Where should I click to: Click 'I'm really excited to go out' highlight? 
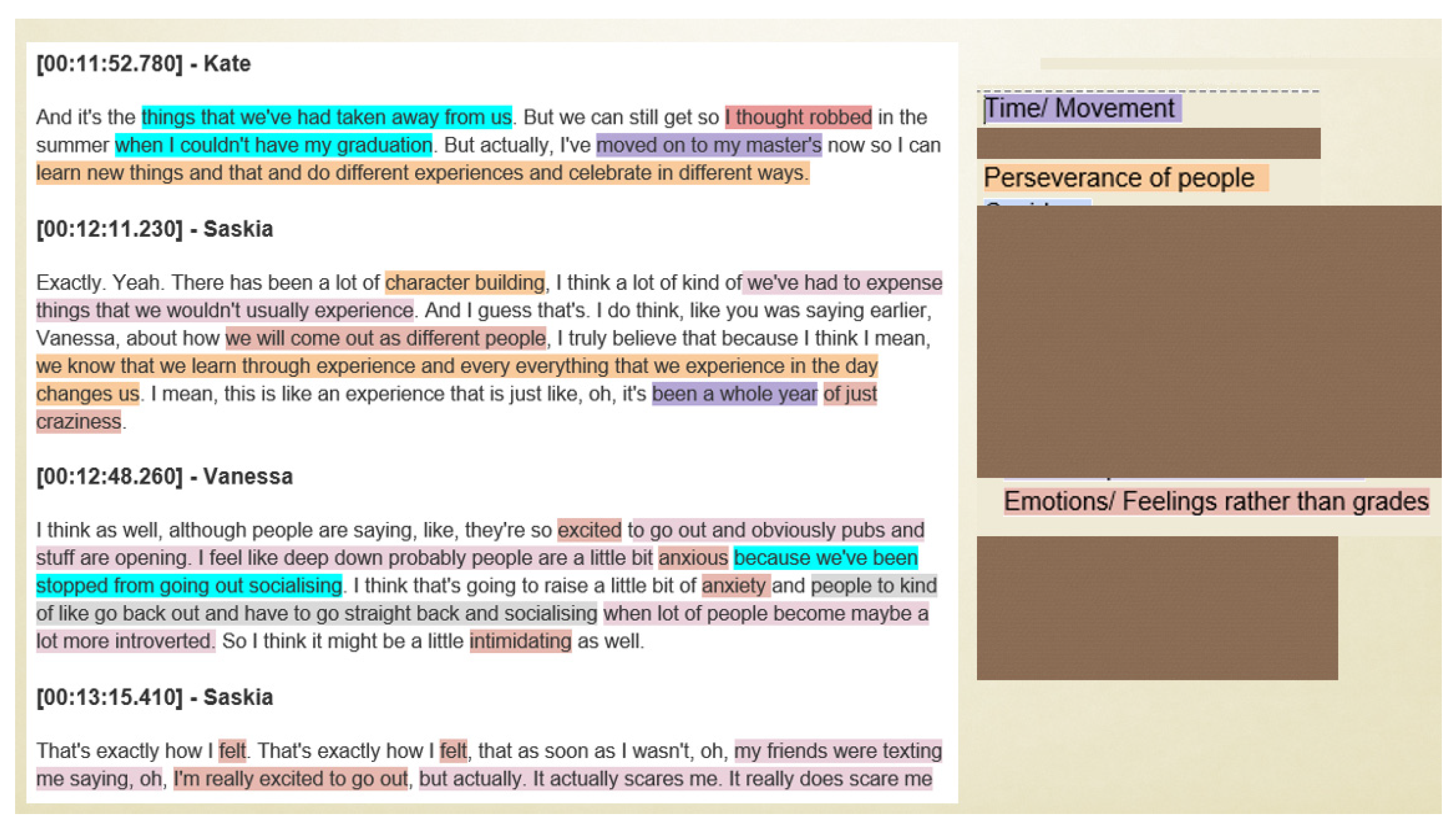point(290,778)
